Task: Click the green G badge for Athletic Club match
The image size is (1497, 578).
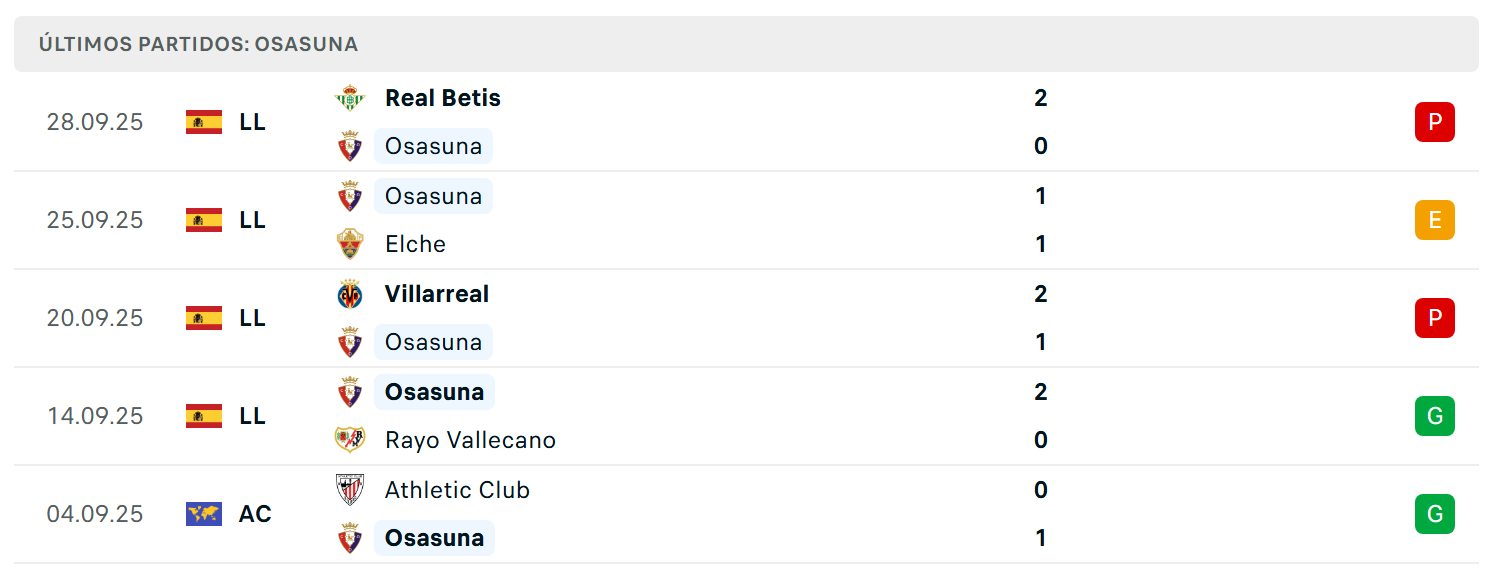Action: point(1435,514)
